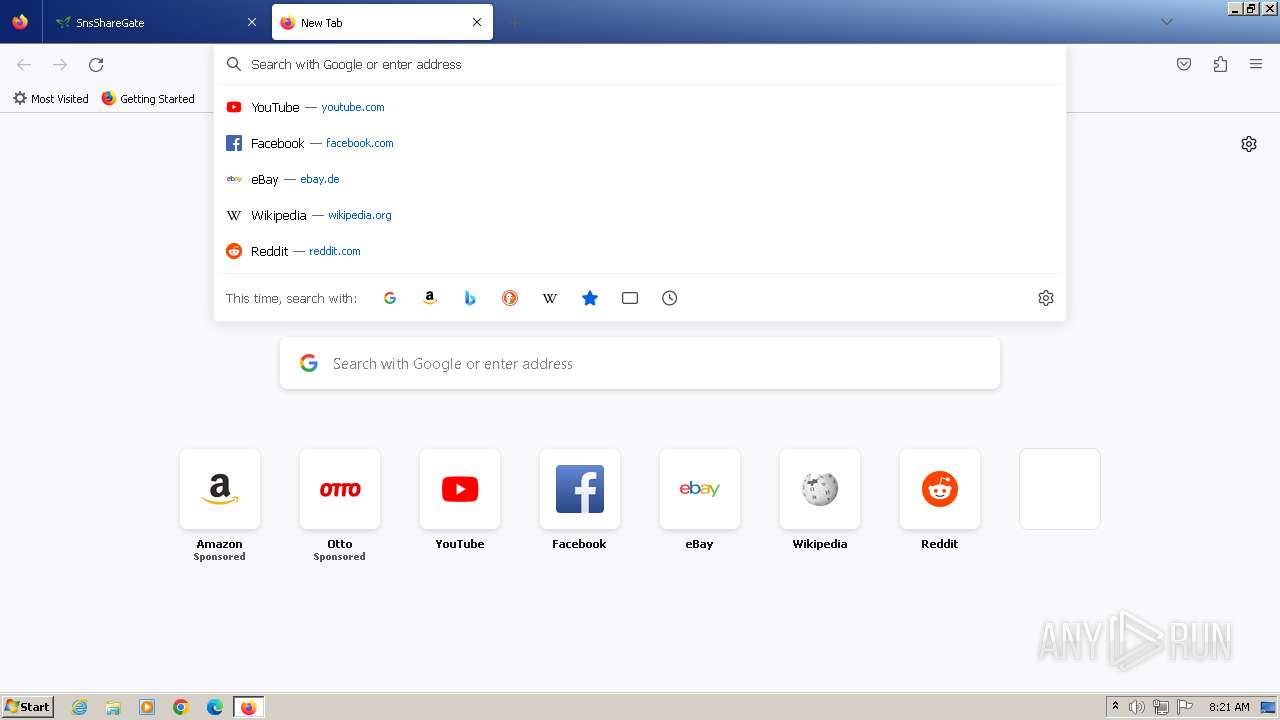Select the New Tab tab

point(382,22)
